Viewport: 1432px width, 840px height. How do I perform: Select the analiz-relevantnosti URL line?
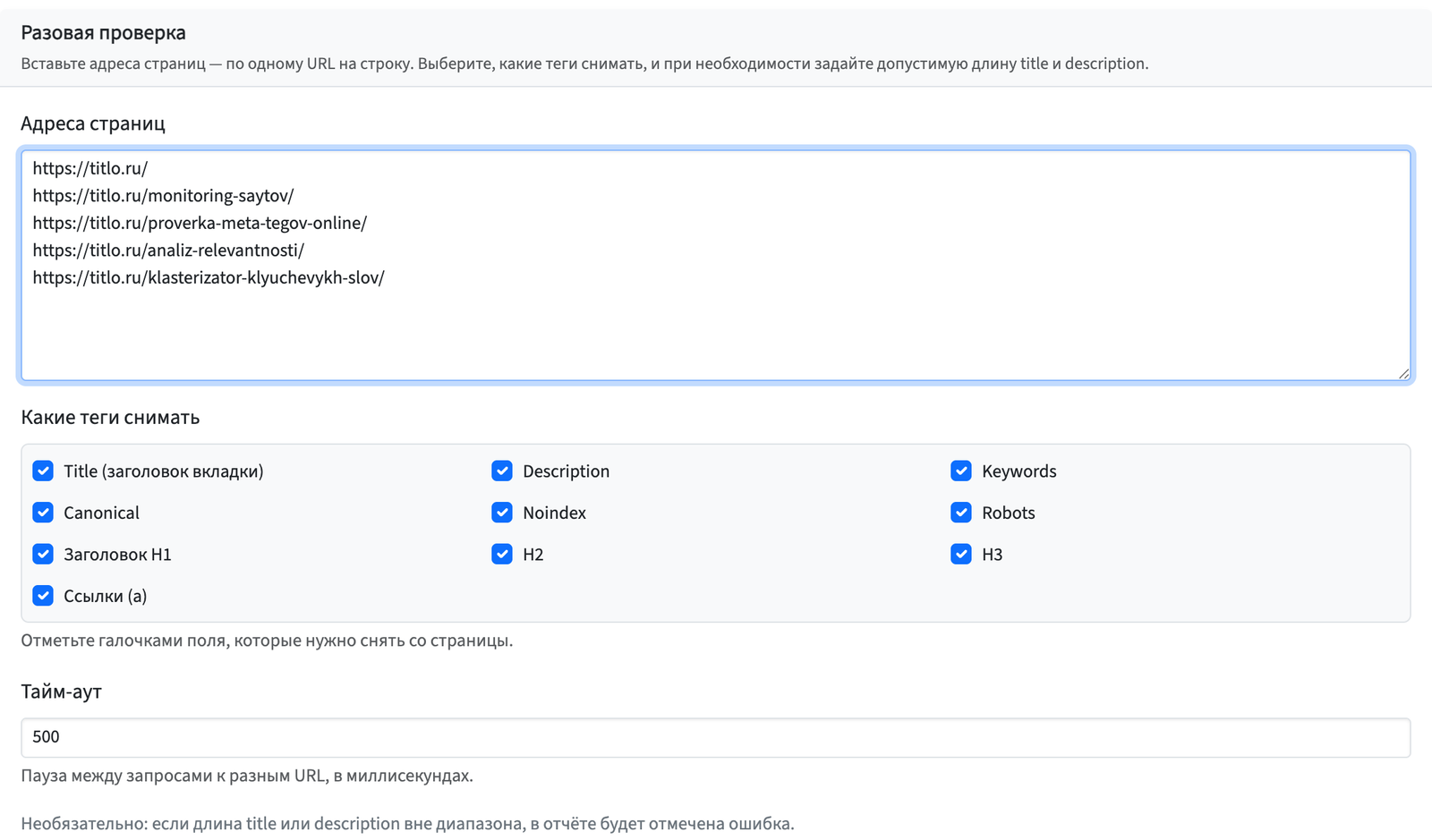[x=168, y=250]
